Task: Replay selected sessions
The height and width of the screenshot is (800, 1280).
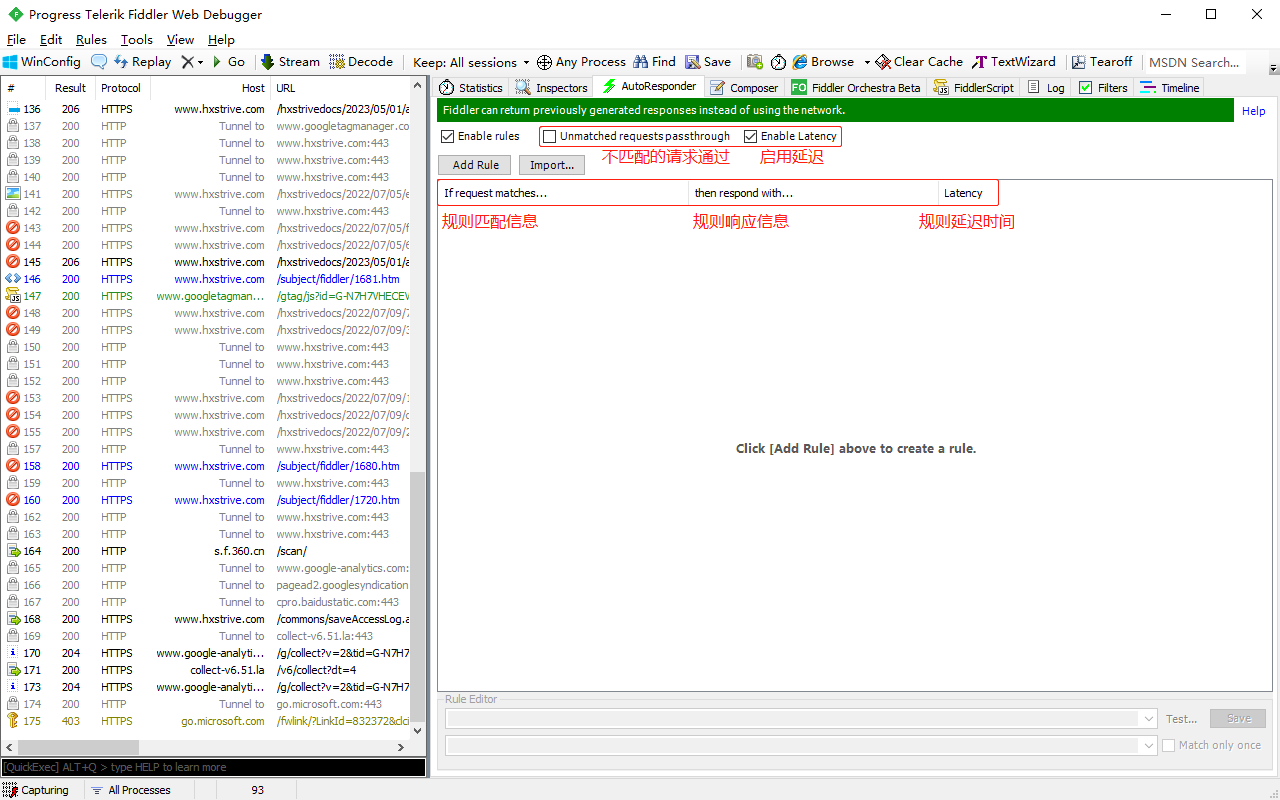Action: click(142, 62)
